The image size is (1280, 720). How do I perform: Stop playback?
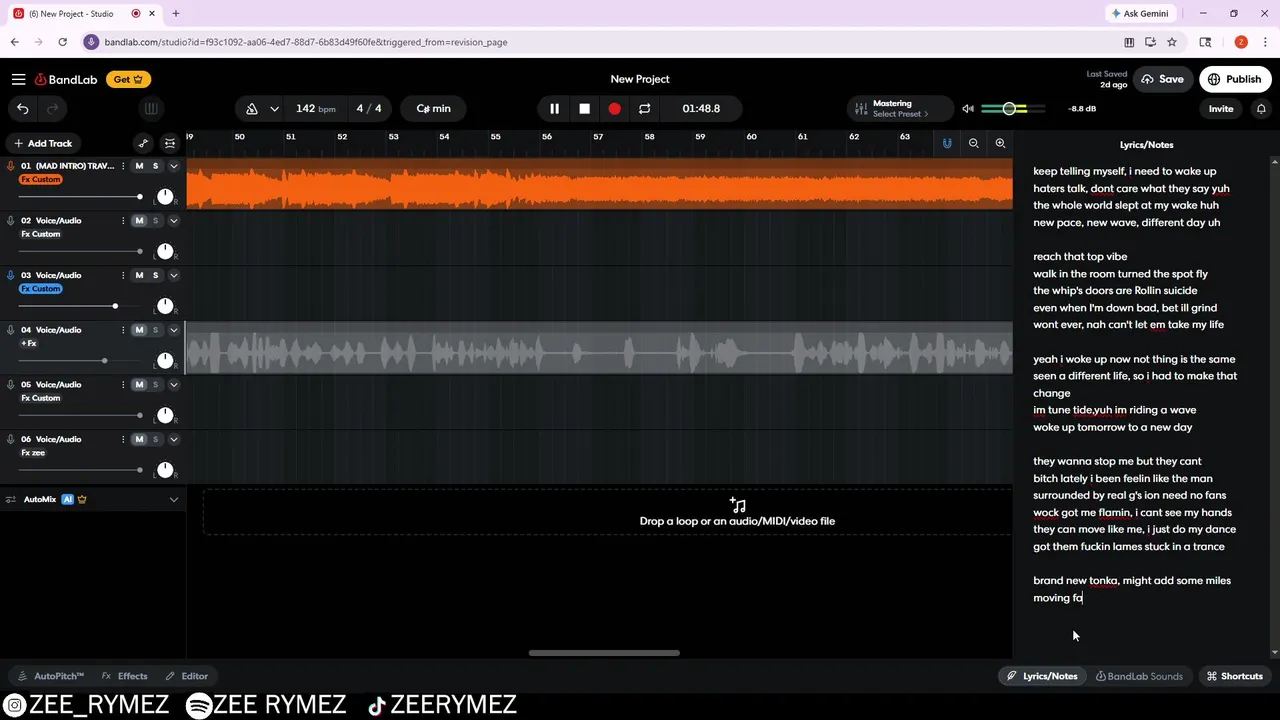584,108
